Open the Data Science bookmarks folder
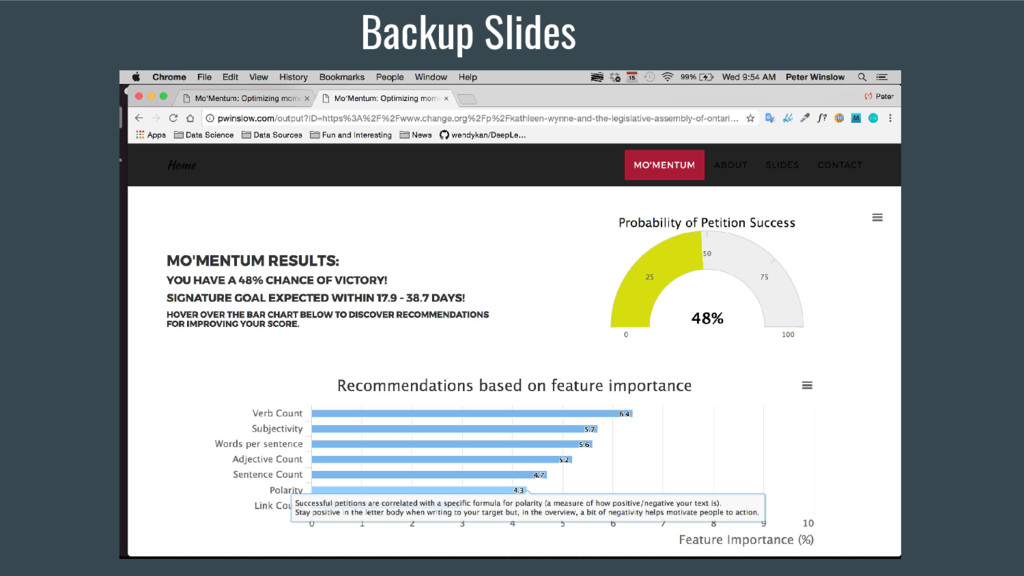1024x576 pixels. 203,135
